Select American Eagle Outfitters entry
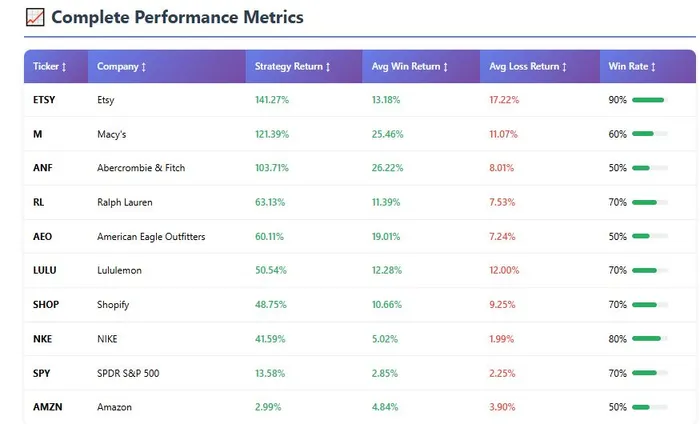700x424 pixels. coord(151,236)
